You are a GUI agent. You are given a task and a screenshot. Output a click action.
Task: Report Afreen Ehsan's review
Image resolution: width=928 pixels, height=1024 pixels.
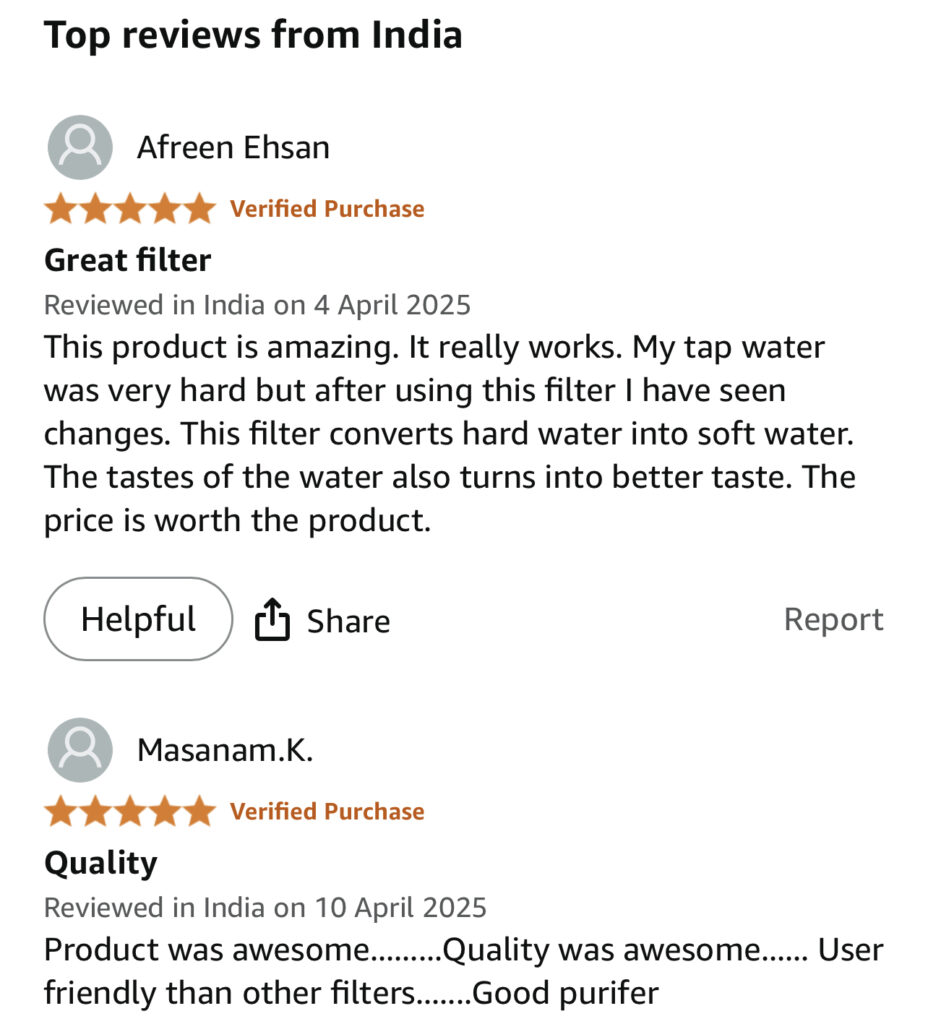tap(833, 620)
